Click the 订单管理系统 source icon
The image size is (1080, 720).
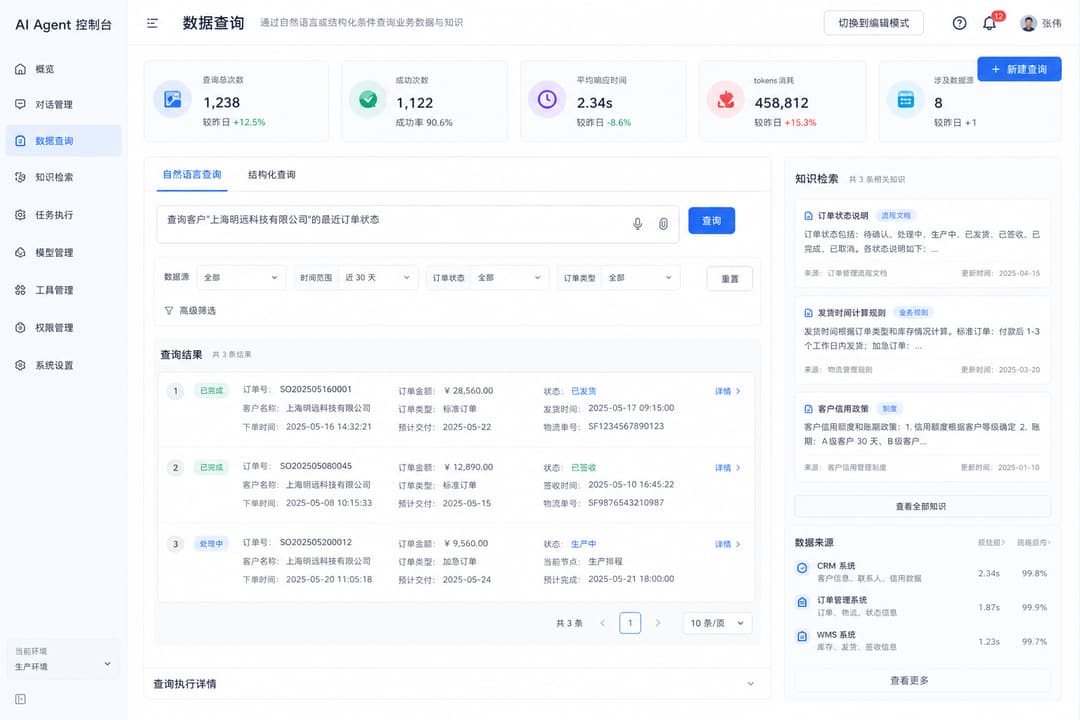tap(802, 602)
